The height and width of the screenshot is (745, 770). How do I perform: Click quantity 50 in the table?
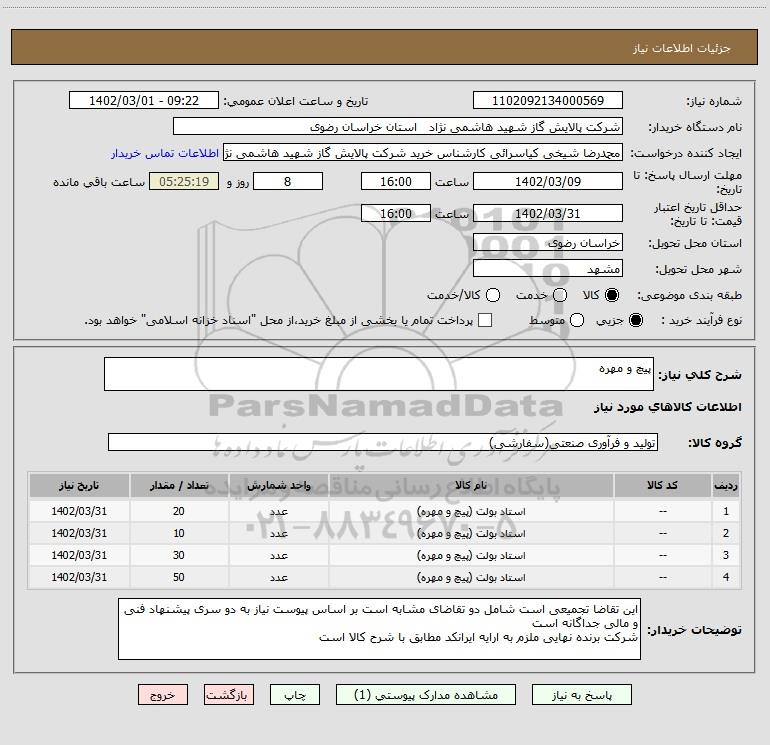179,578
